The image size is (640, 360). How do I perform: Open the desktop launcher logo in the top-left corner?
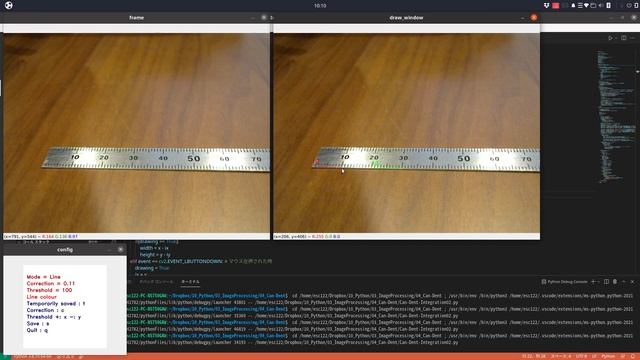(x=9, y=5)
